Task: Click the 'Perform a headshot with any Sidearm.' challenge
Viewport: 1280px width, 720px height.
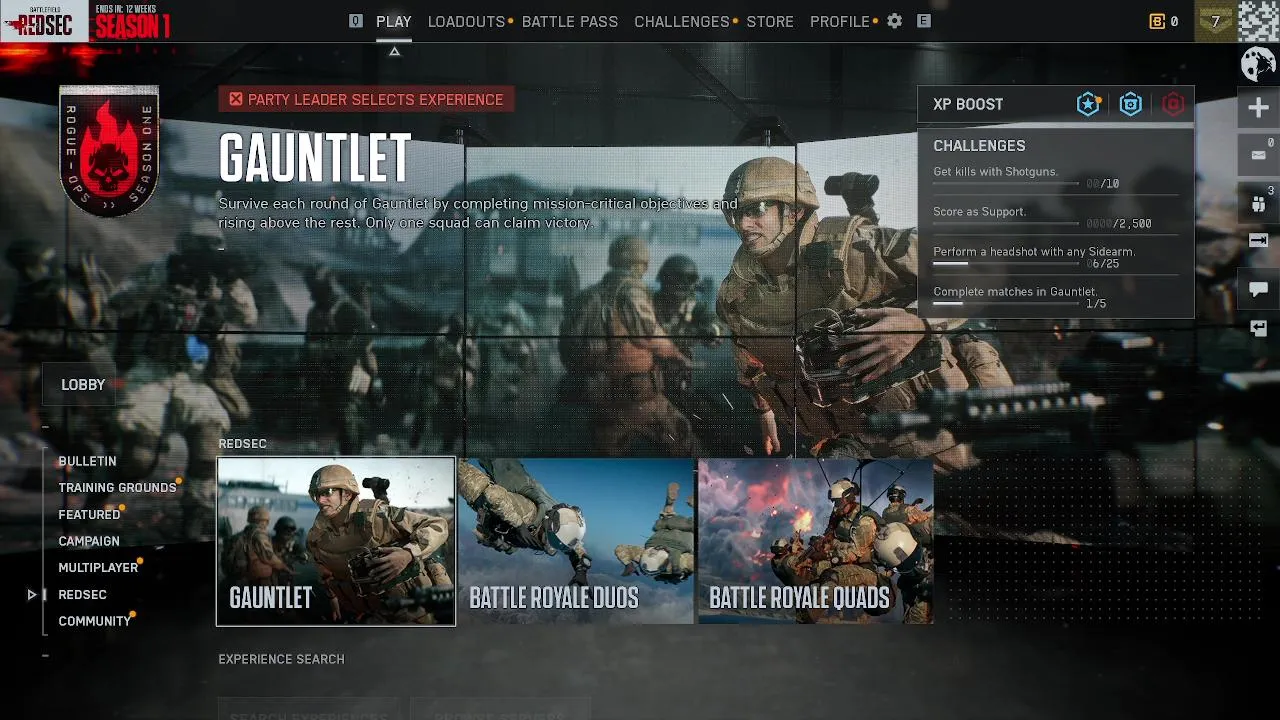Action: click(1034, 252)
